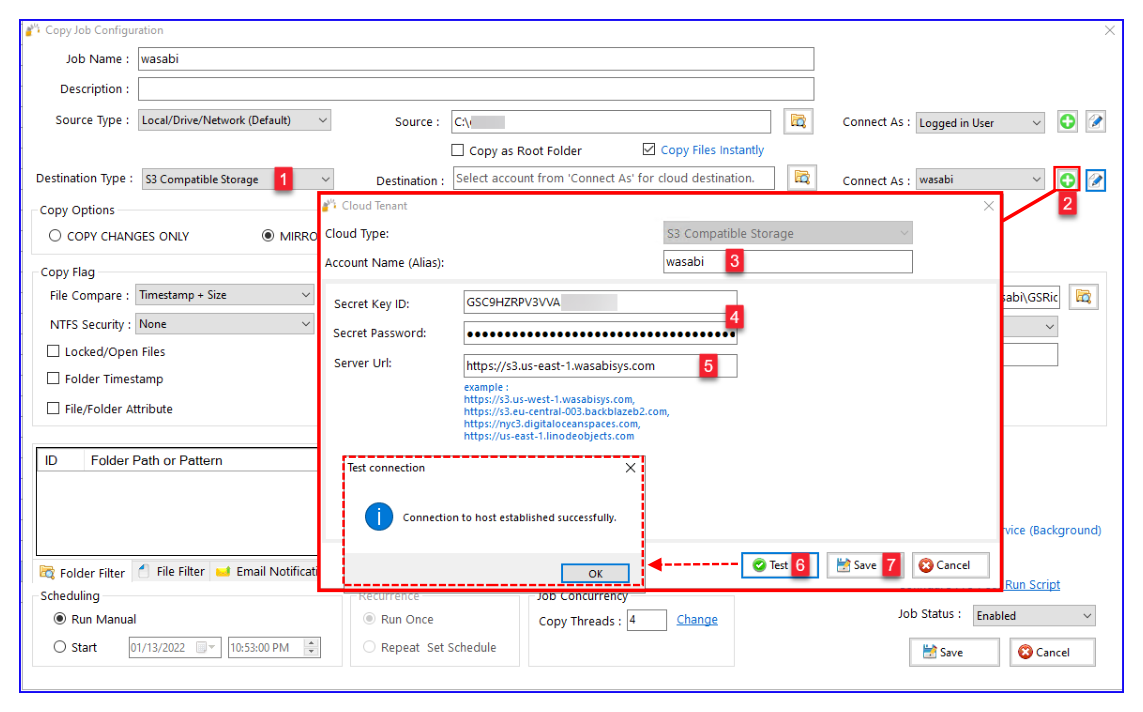Open the Job Status dropdown

[x=1034, y=616]
